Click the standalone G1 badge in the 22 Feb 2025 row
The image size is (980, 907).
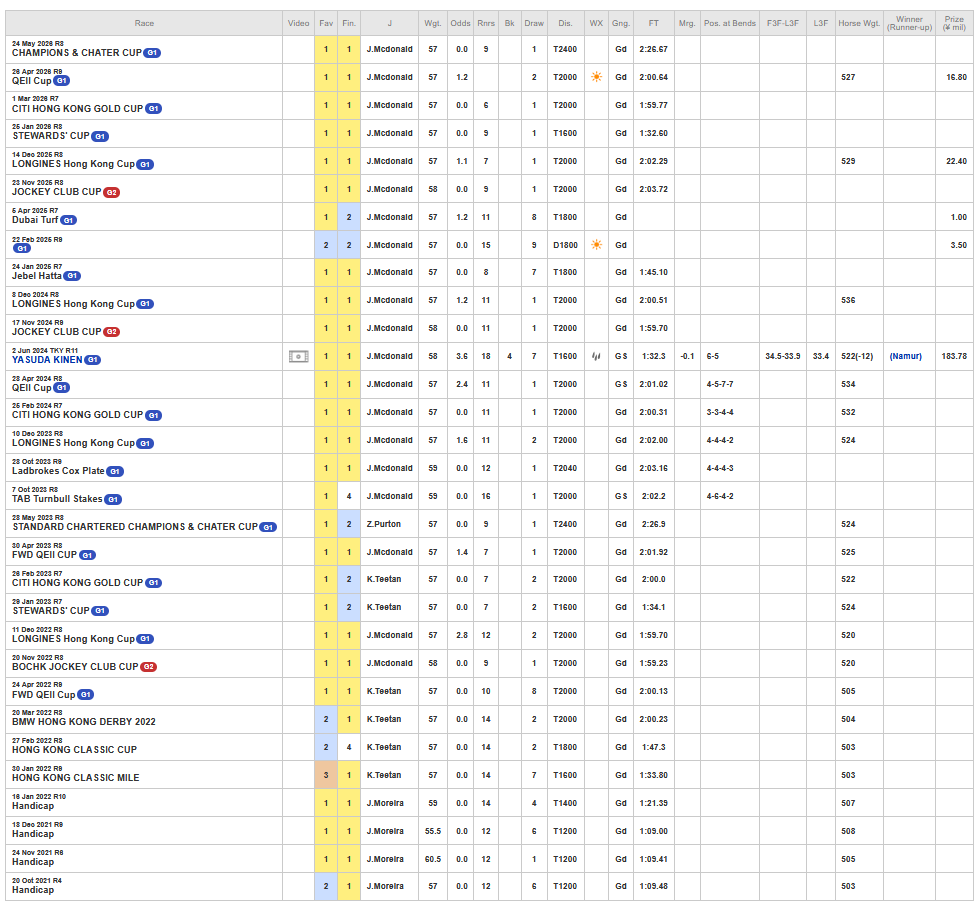22,249
